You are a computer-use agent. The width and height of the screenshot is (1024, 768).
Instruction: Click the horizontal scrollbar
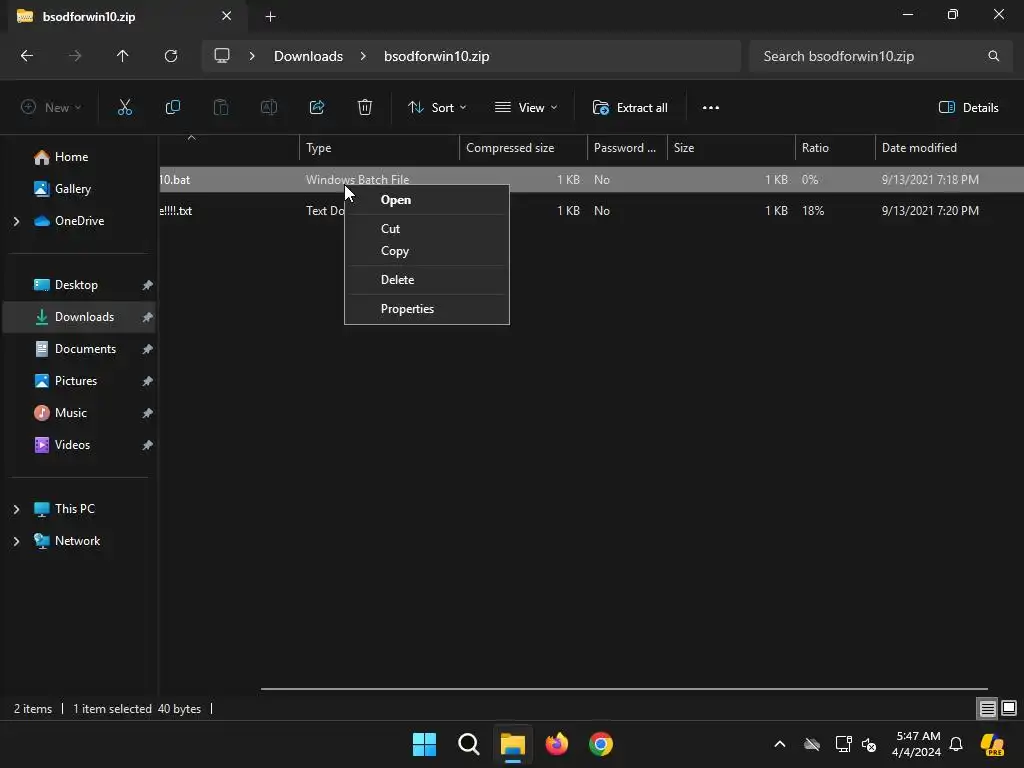click(x=624, y=688)
